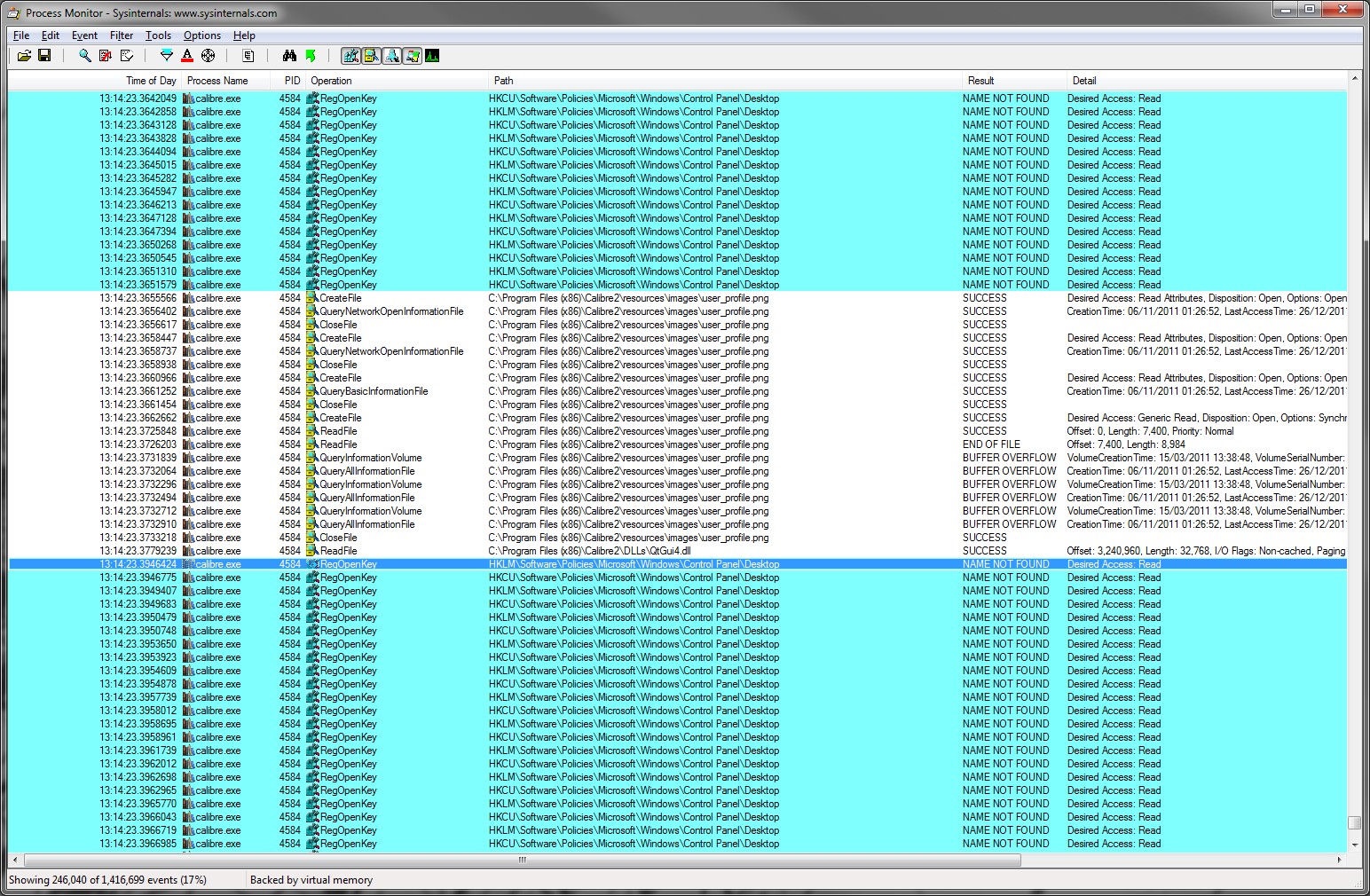
Task: Click the horizontal scrollbar right arrow
Action: (1340, 861)
